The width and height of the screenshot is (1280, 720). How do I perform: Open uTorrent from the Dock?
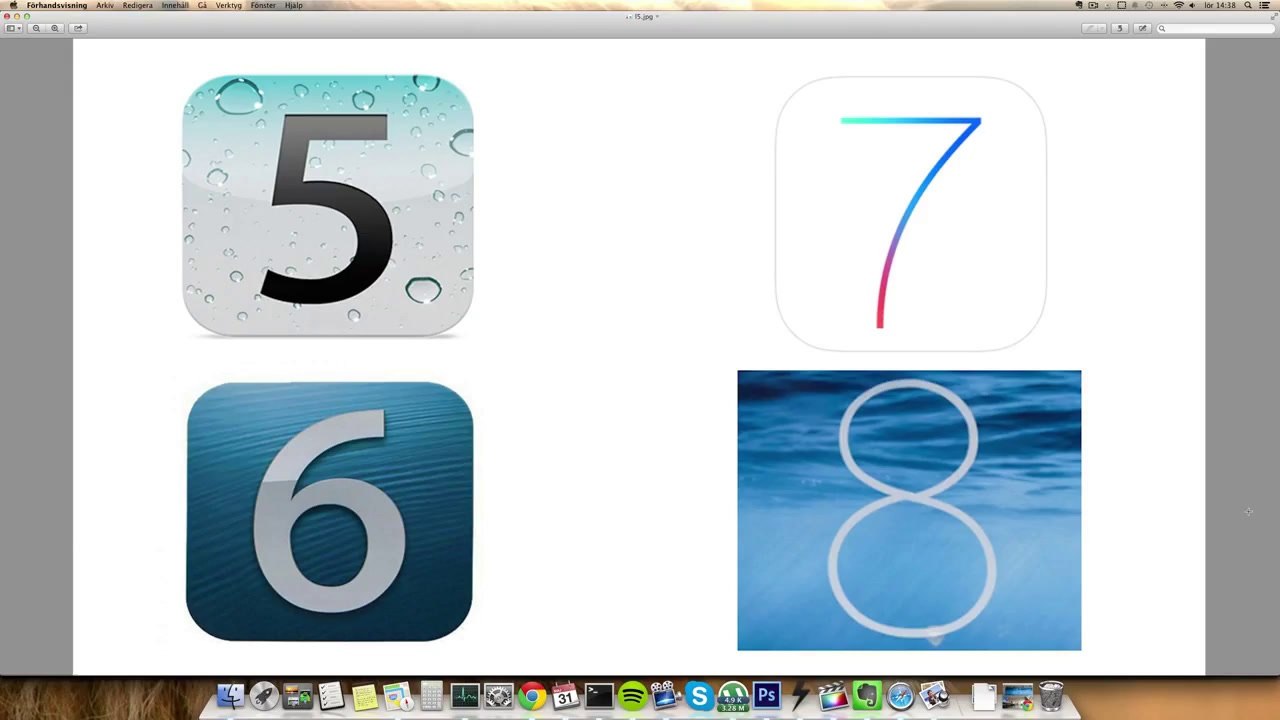point(734,696)
